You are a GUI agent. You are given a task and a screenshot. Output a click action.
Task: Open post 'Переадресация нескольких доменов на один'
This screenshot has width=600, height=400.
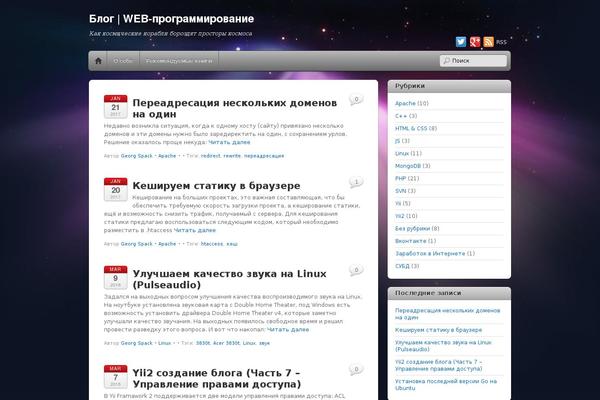click(x=235, y=108)
